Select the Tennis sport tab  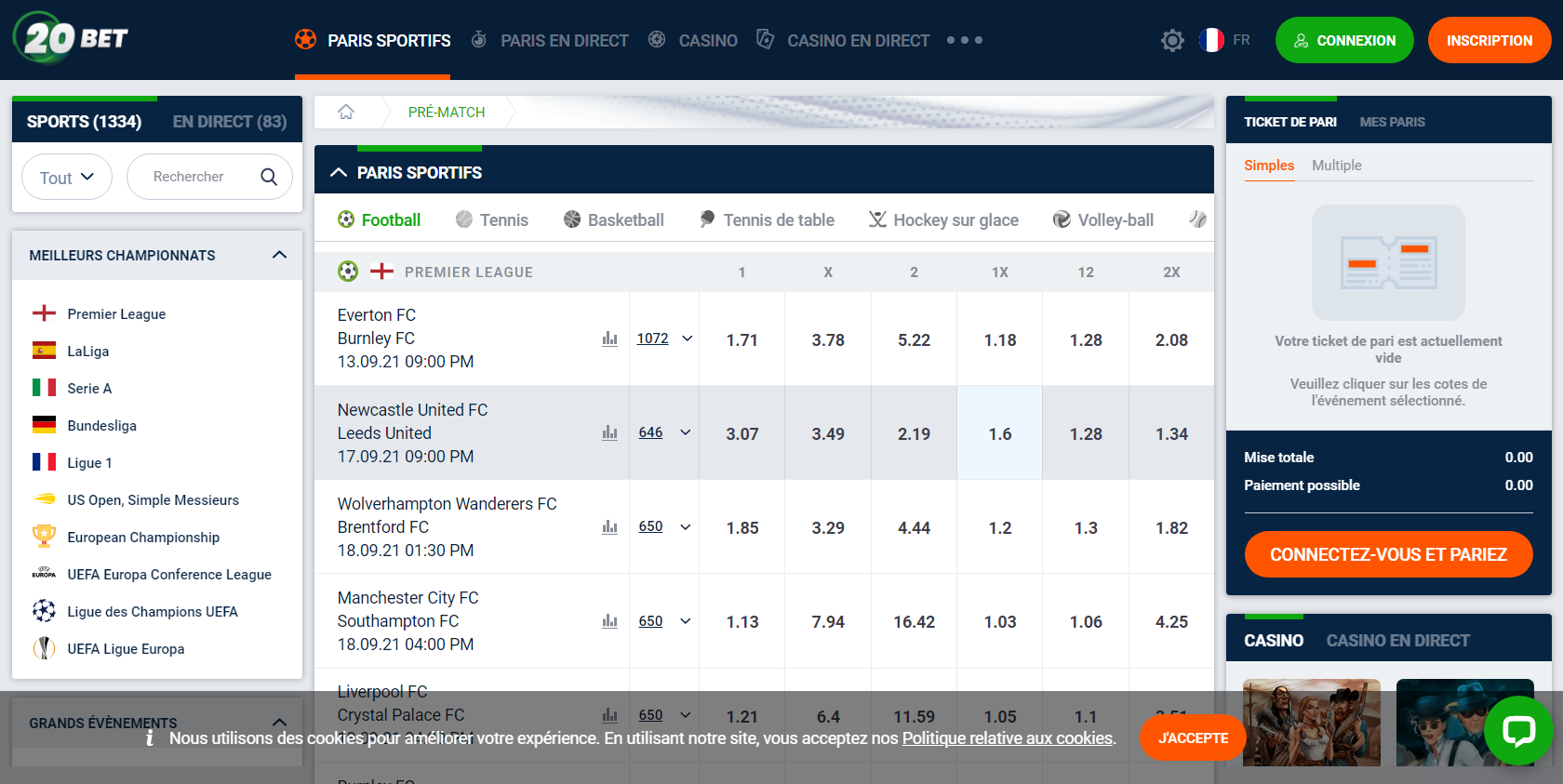pyautogui.click(x=492, y=220)
